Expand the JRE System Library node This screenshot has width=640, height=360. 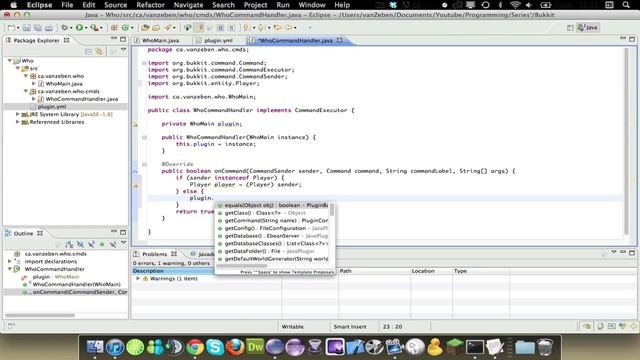click(x=18, y=114)
